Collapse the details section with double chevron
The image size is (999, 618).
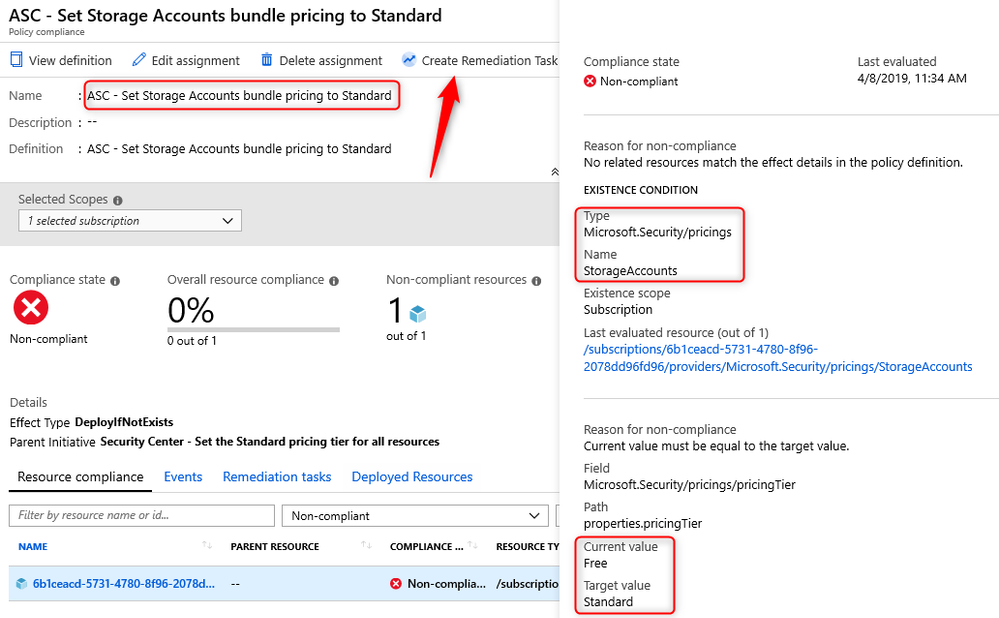click(x=555, y=171)
